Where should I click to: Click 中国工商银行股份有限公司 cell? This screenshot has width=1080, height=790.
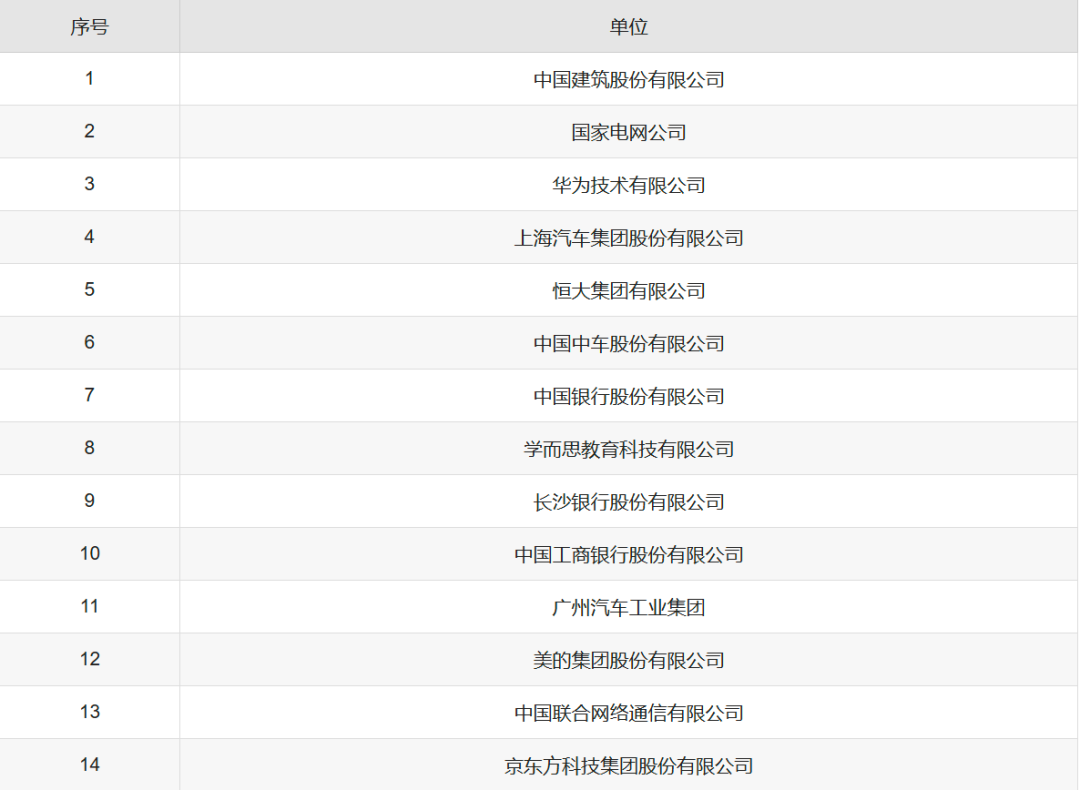(x=629, y=555)
